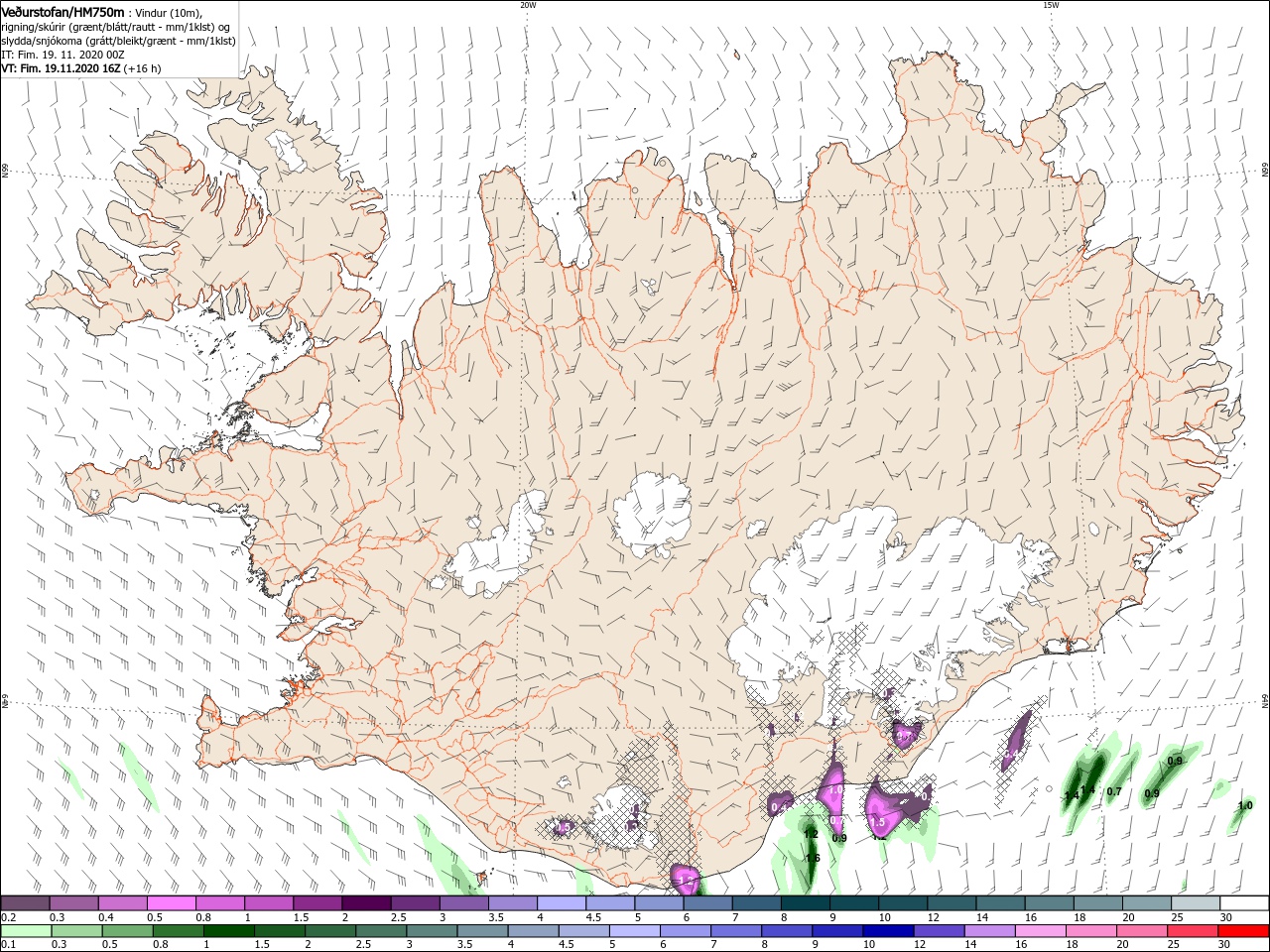Pick lower legend swatch between 2.5 and 3
This screenshot has width=1270, height=952.
point(380,931)
